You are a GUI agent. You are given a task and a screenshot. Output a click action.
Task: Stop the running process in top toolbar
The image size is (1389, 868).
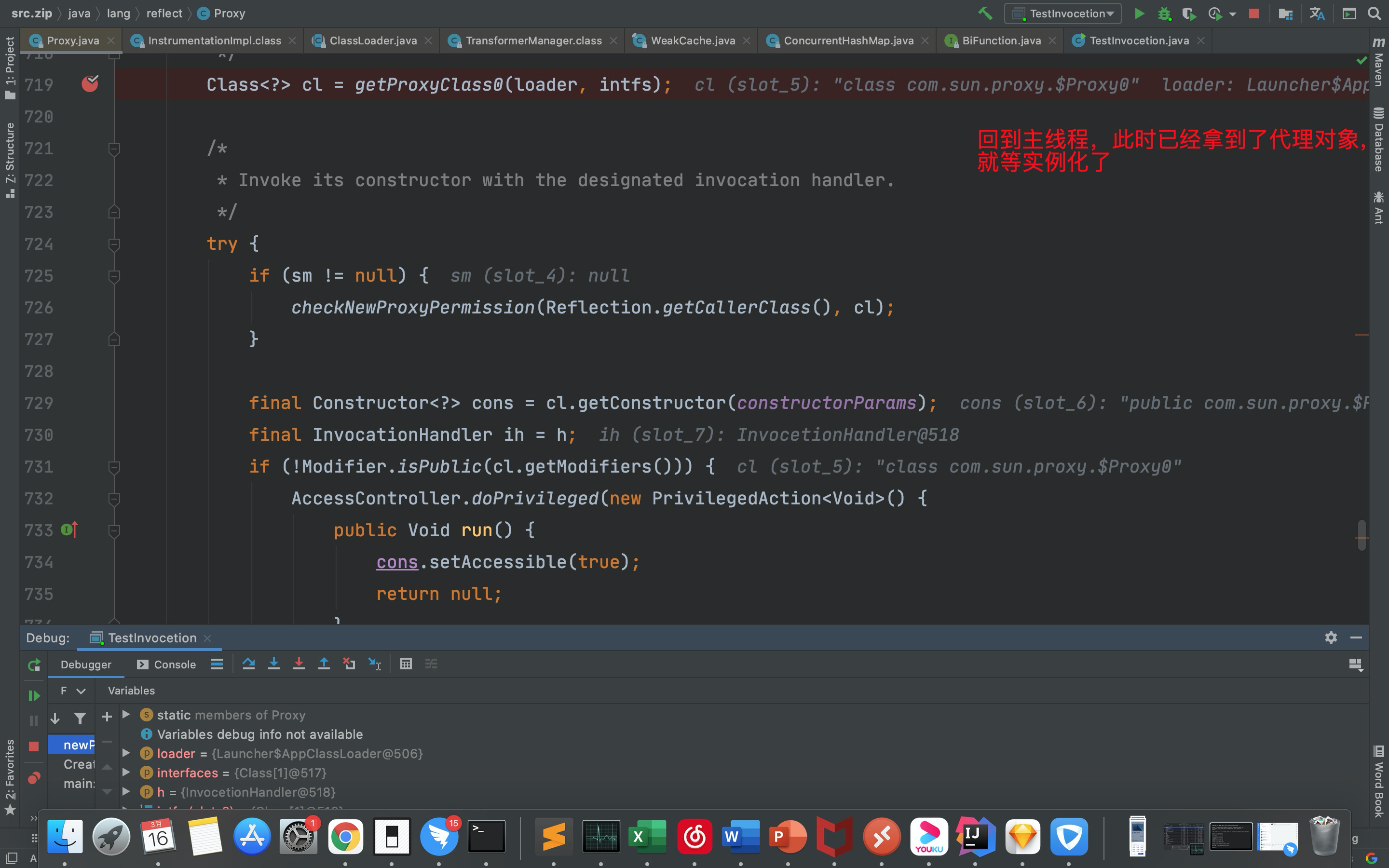[x=1253, y=13]
